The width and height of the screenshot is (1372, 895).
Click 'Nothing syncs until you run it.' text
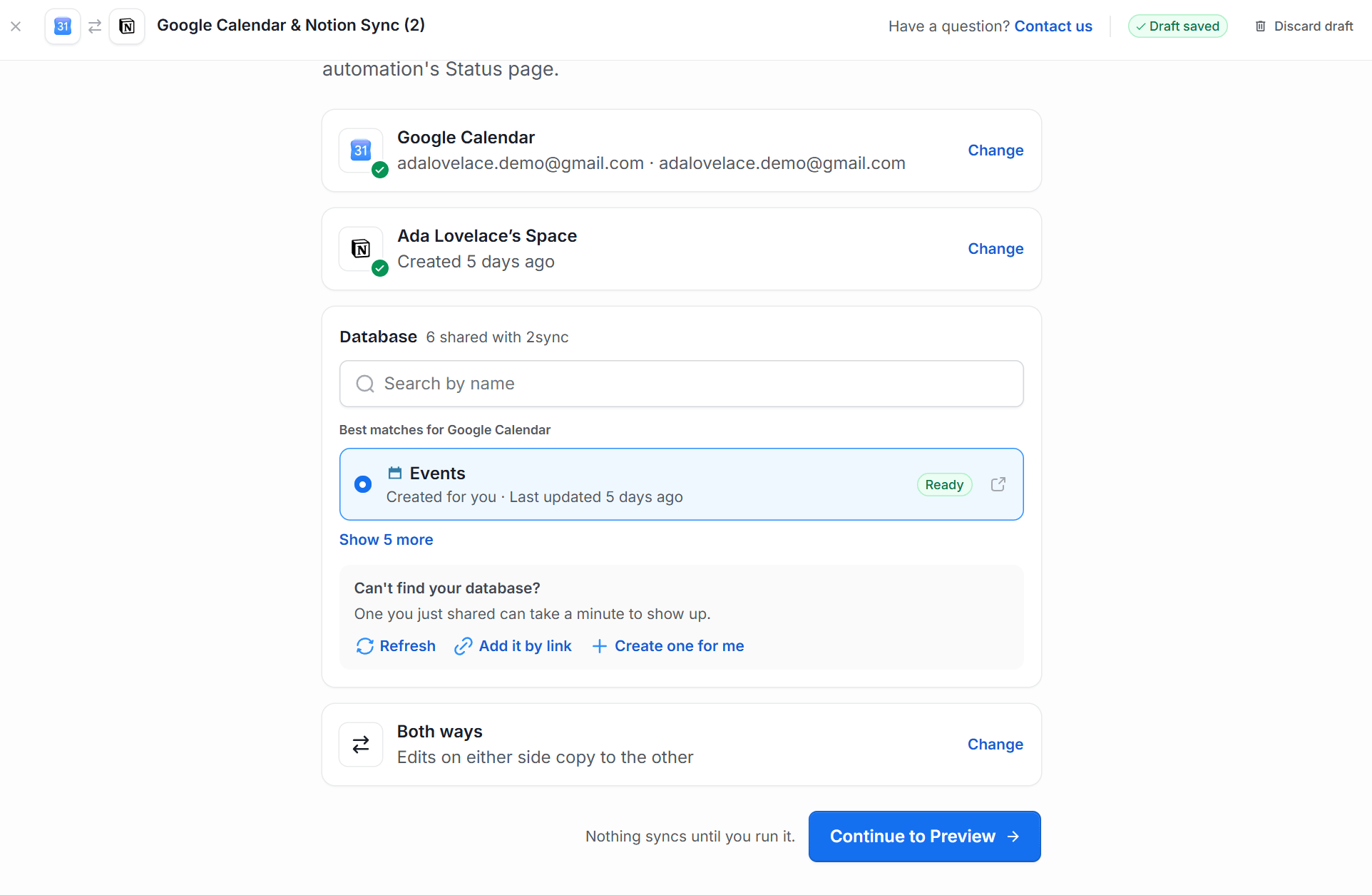point(690,837)
